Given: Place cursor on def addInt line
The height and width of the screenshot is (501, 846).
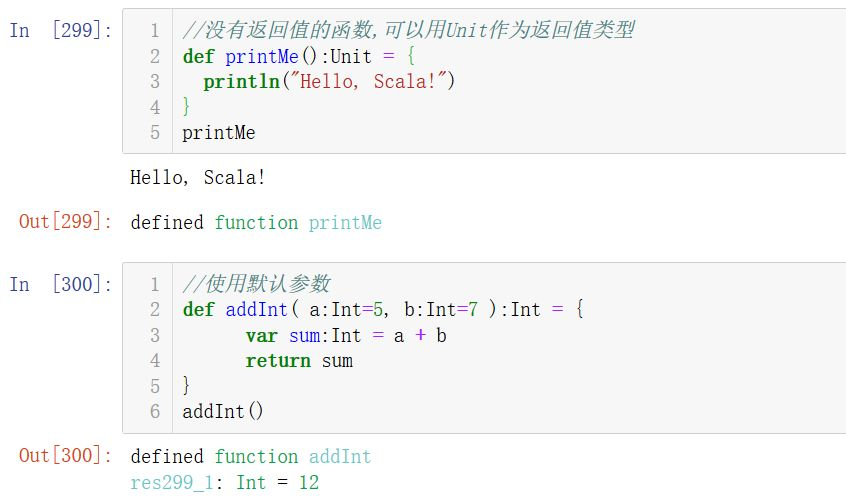Looking at the screenshot, I should pos(382,309).
